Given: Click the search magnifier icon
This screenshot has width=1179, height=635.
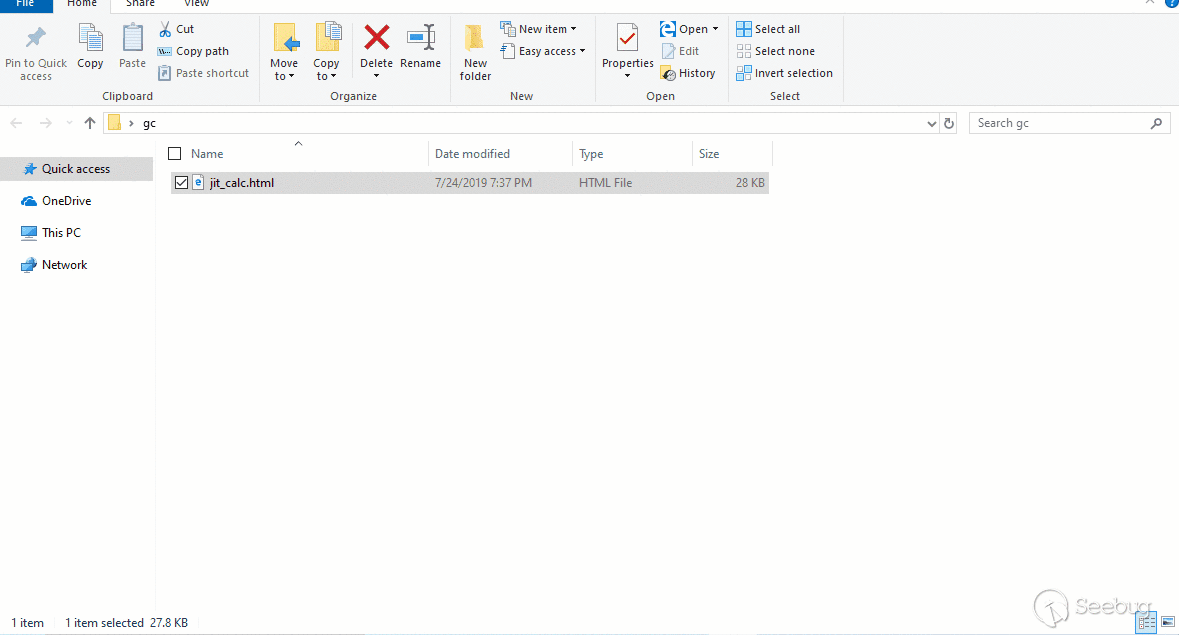Looking at the screenshot, I should (1156, 123).
